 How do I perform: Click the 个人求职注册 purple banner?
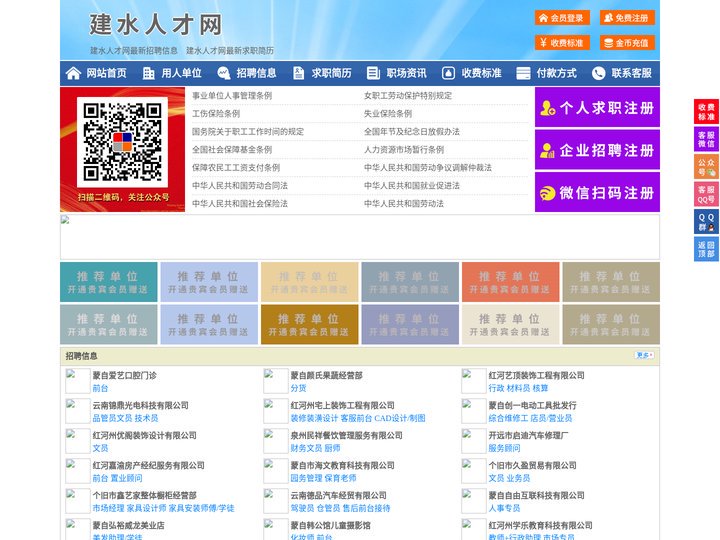(x=597, y=107)
